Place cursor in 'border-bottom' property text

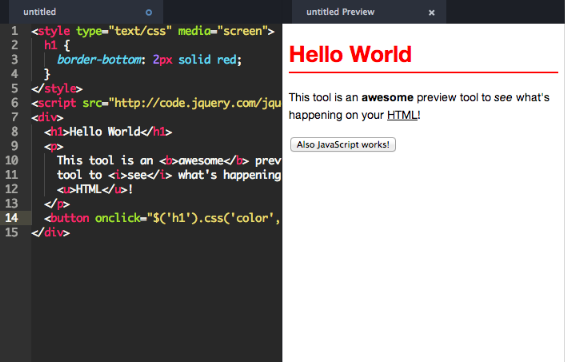[99, 59]
